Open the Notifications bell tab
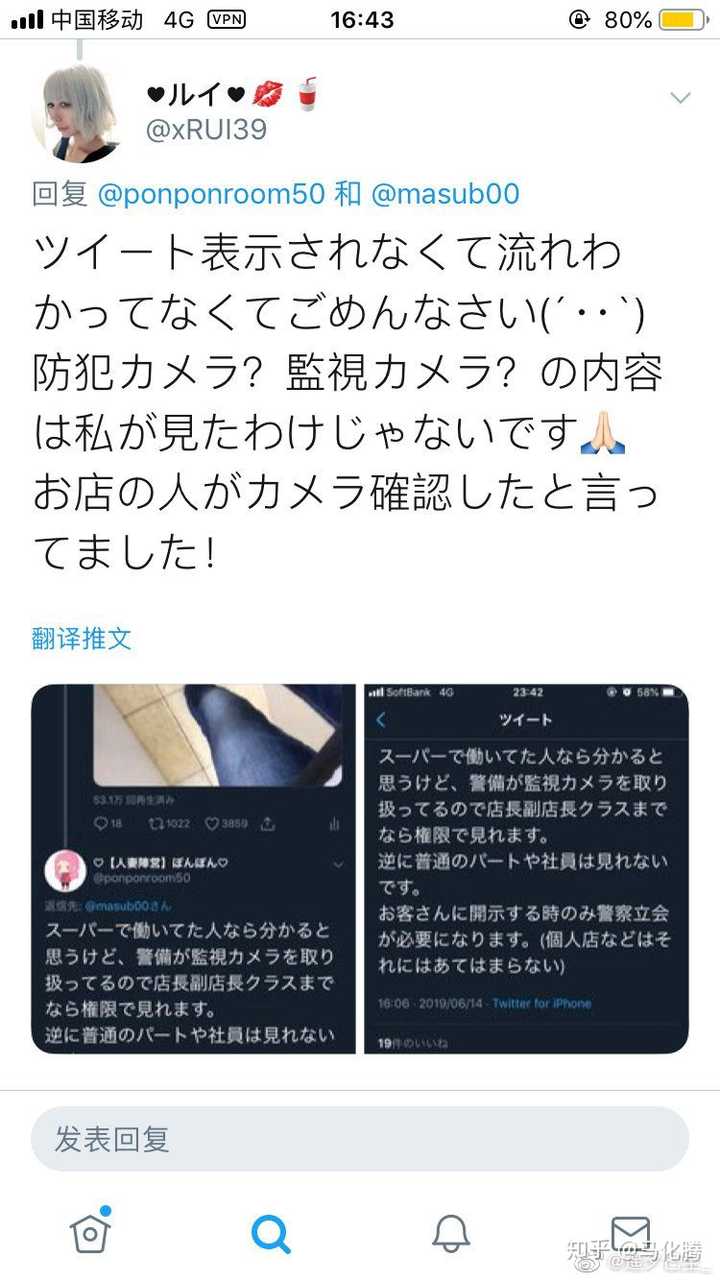720x1281 pixels. 451,1233
